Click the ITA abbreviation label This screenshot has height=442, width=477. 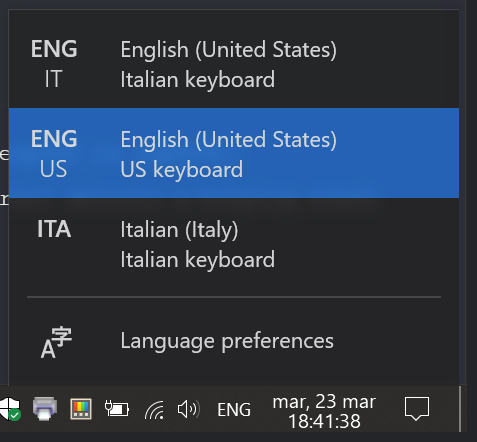[x=54, y=229]
